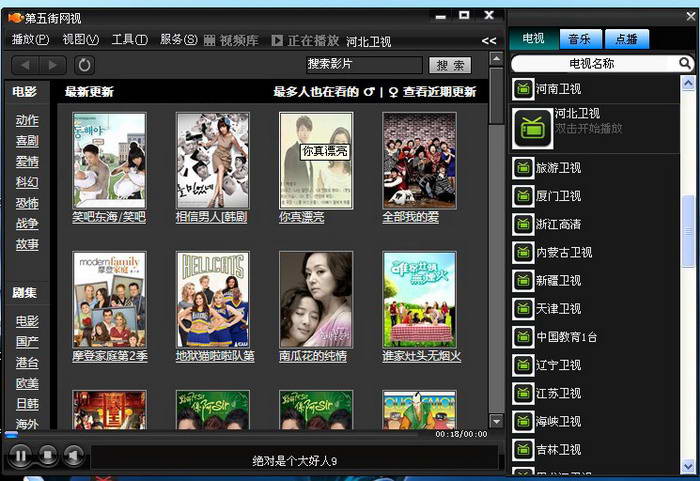Open the 科幻 movie category

[x=27, y=182]
